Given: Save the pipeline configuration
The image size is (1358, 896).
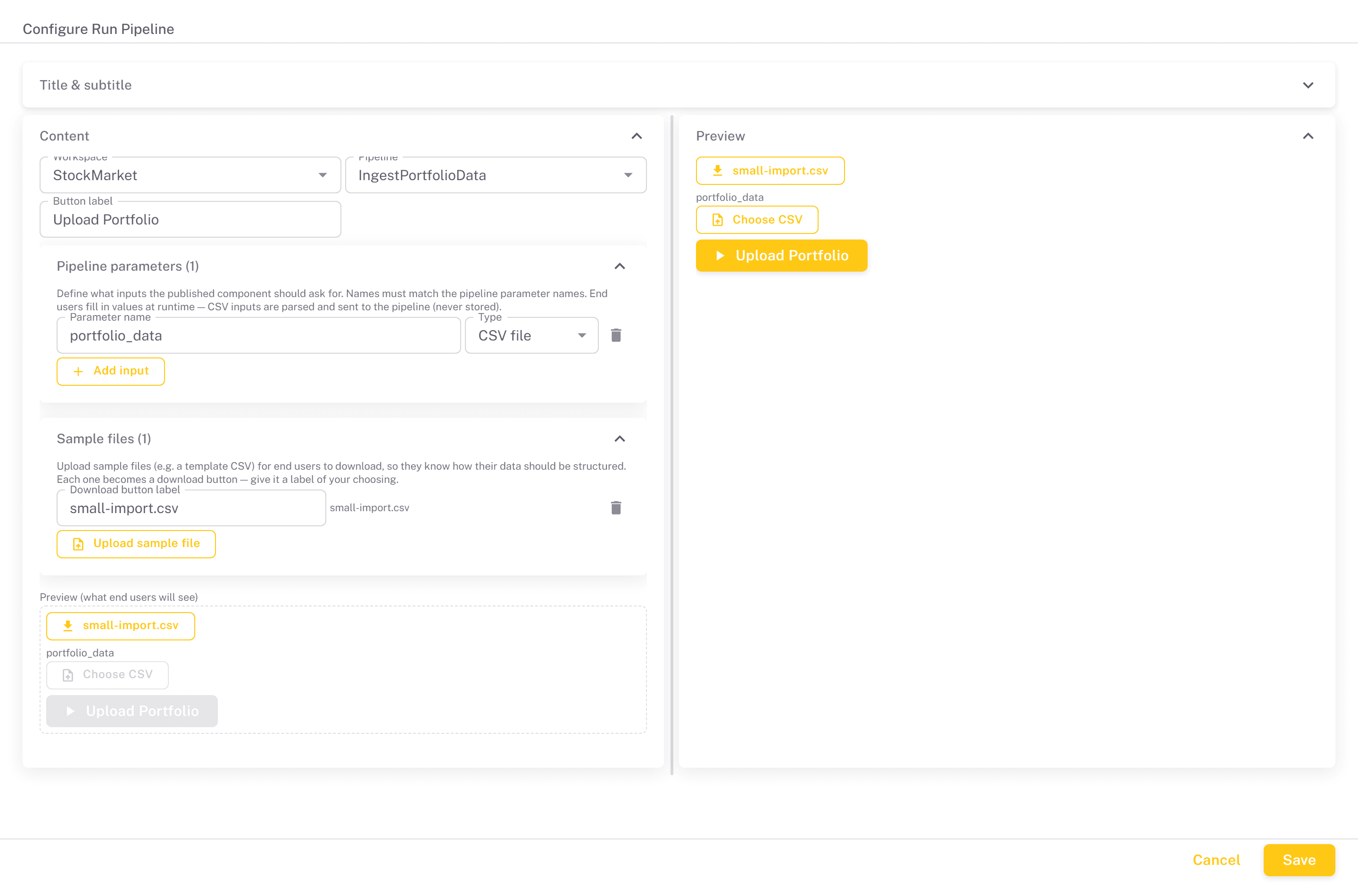Looking at the screenshot, I should [x=1299, y=860].
